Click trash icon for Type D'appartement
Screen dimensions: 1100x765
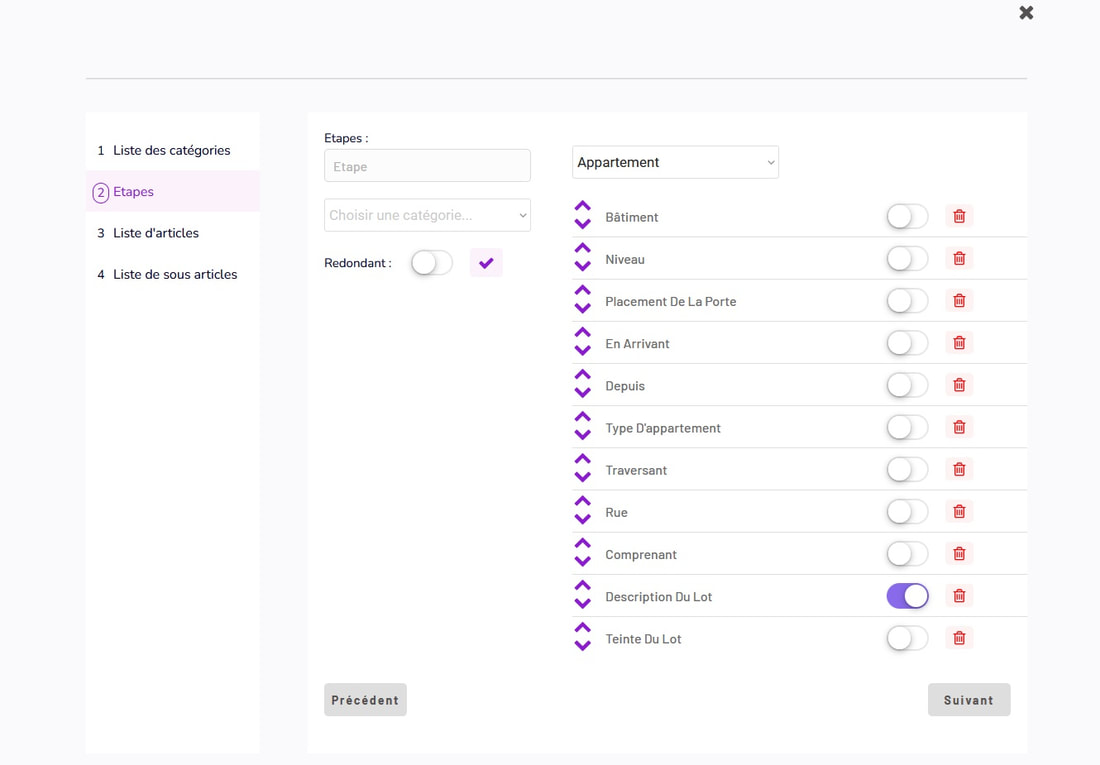point(959,427)
